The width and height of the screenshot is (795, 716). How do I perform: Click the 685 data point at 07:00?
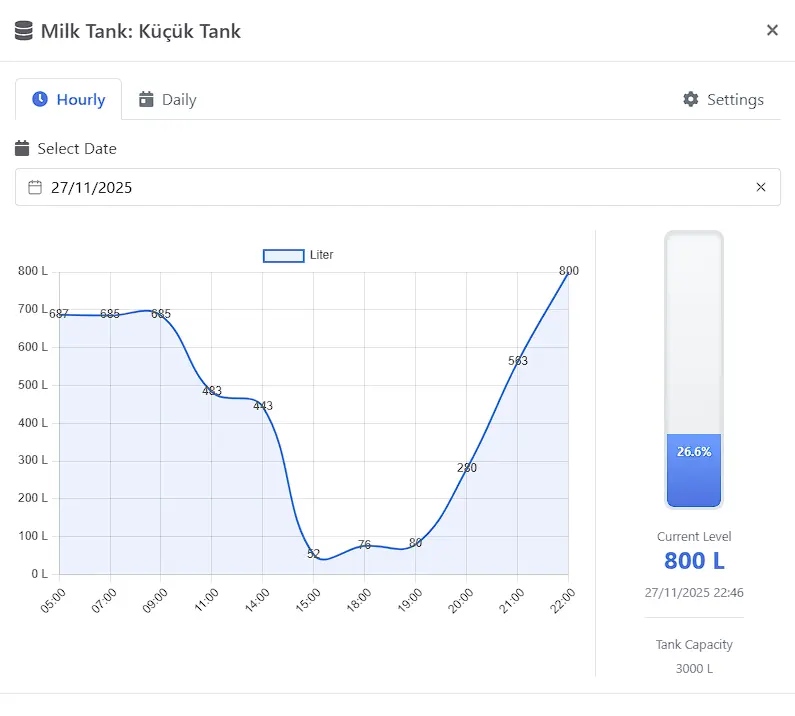coord(110,315)
